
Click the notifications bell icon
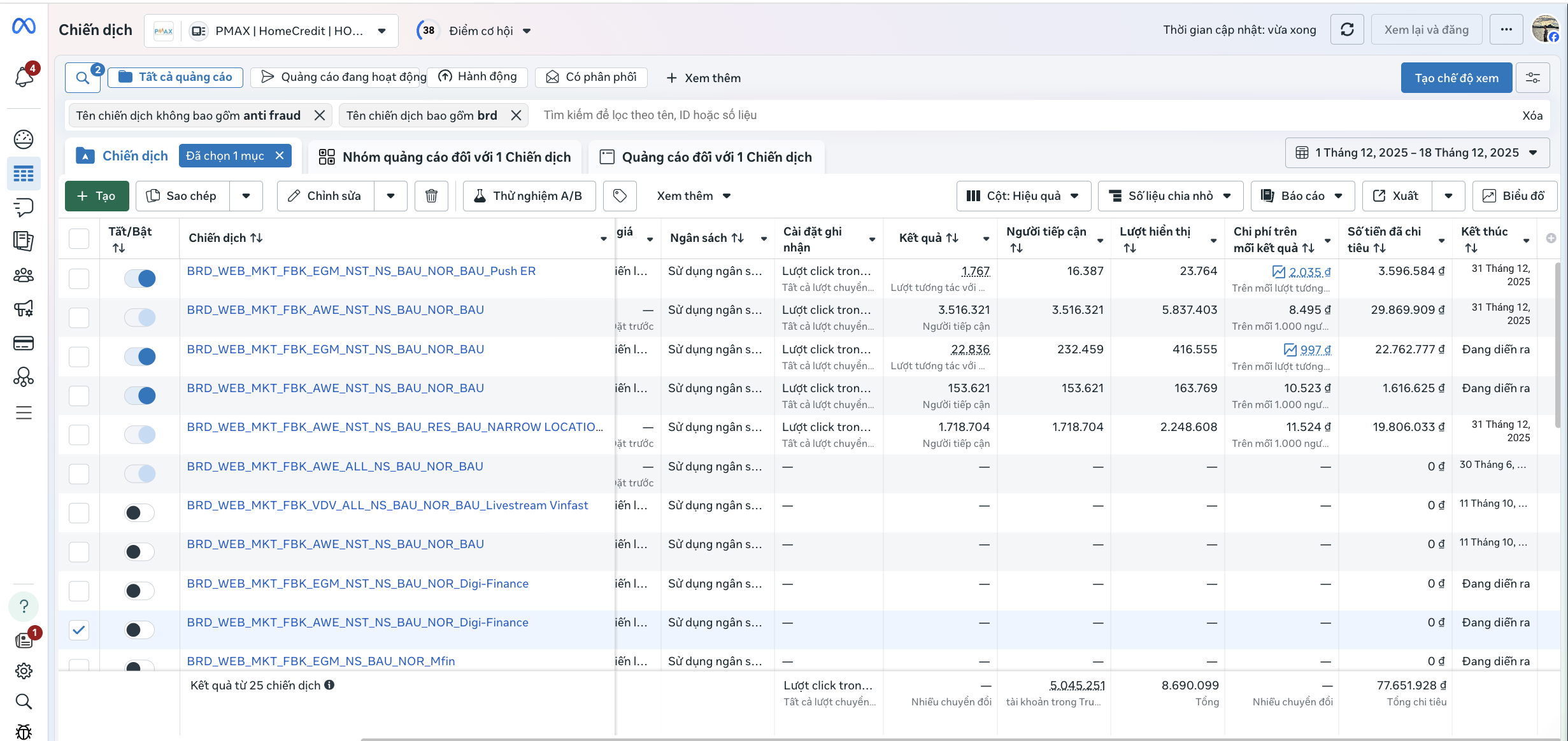click(24, 77)
